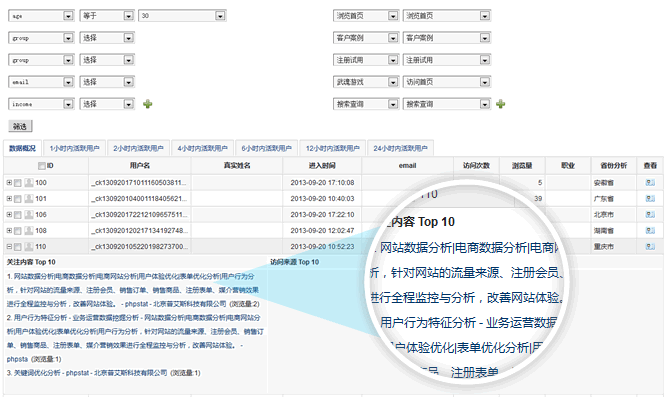Toggle select-all checkbox in ID header
The image size is (666, 397).
tap(42, 166)
